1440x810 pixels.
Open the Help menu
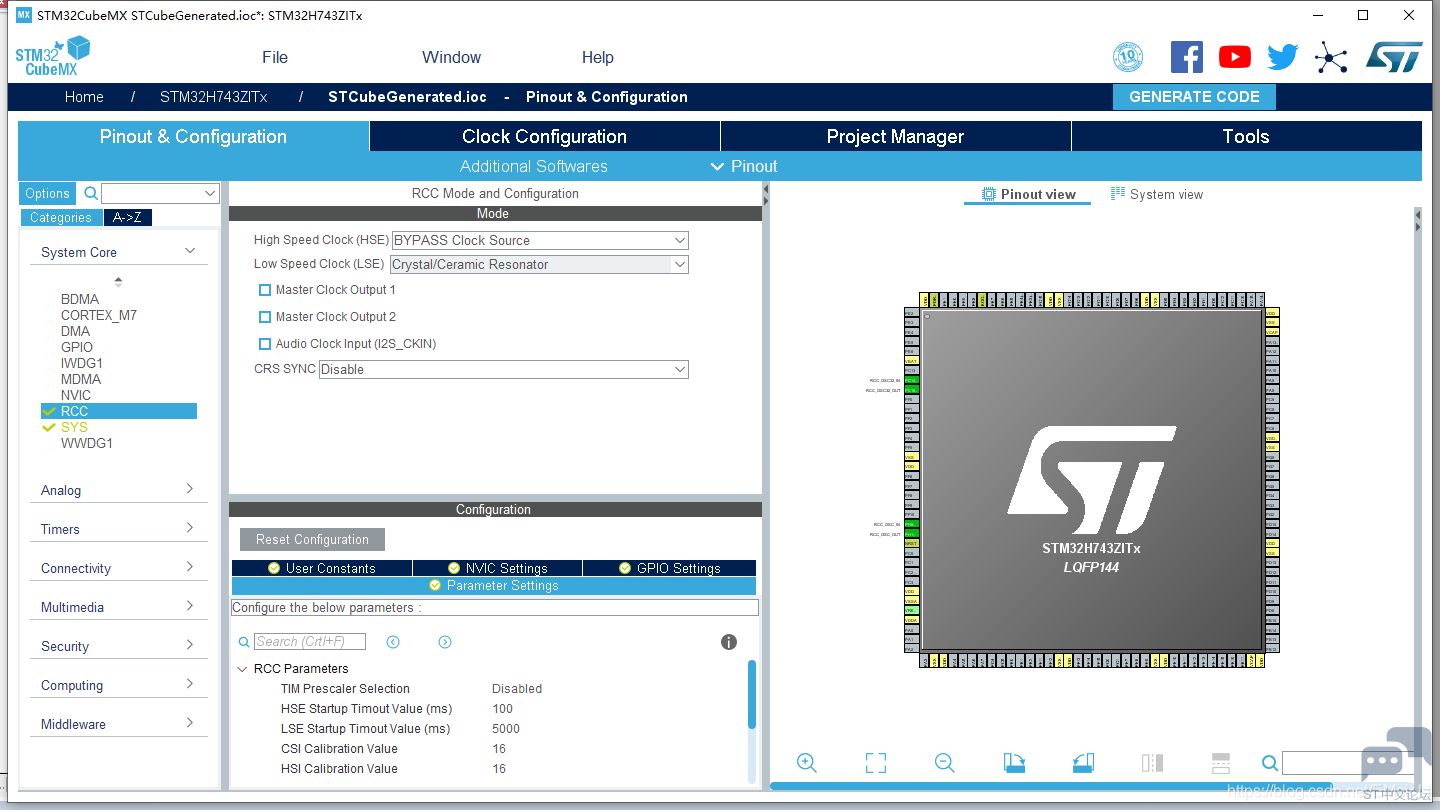[x=597, y=57]
